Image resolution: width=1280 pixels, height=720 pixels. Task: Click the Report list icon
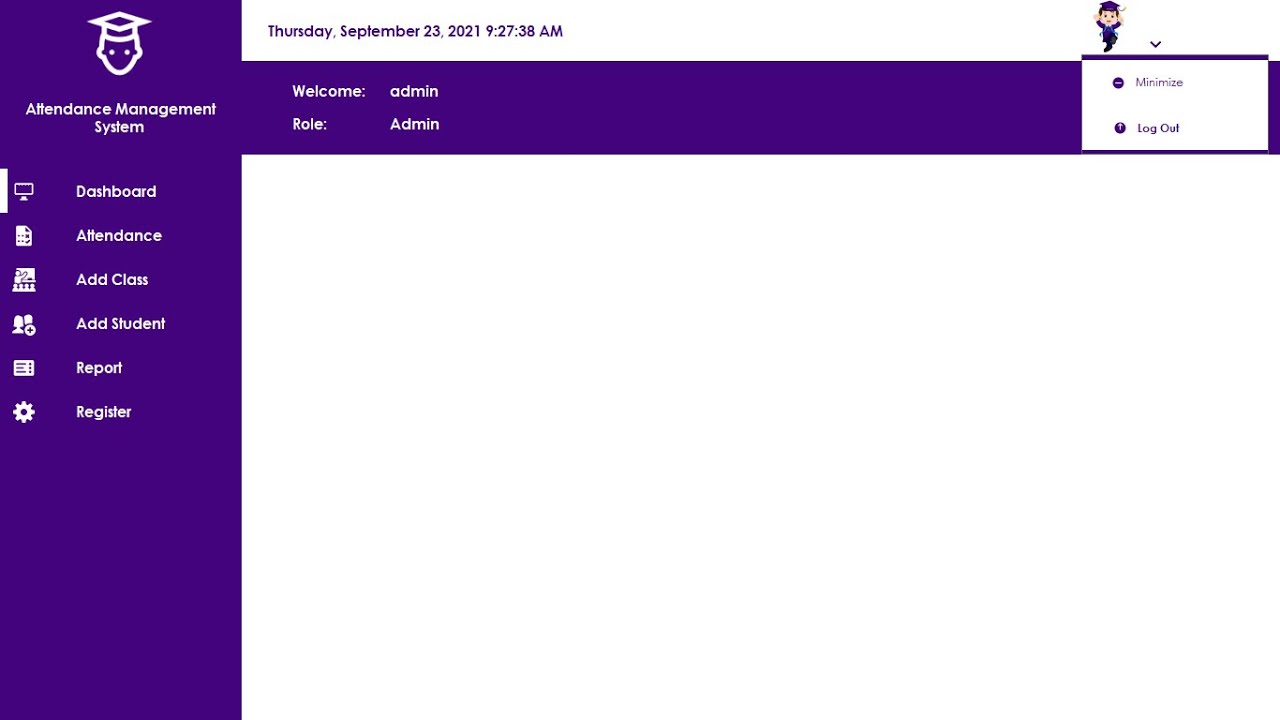pos(24,368)
